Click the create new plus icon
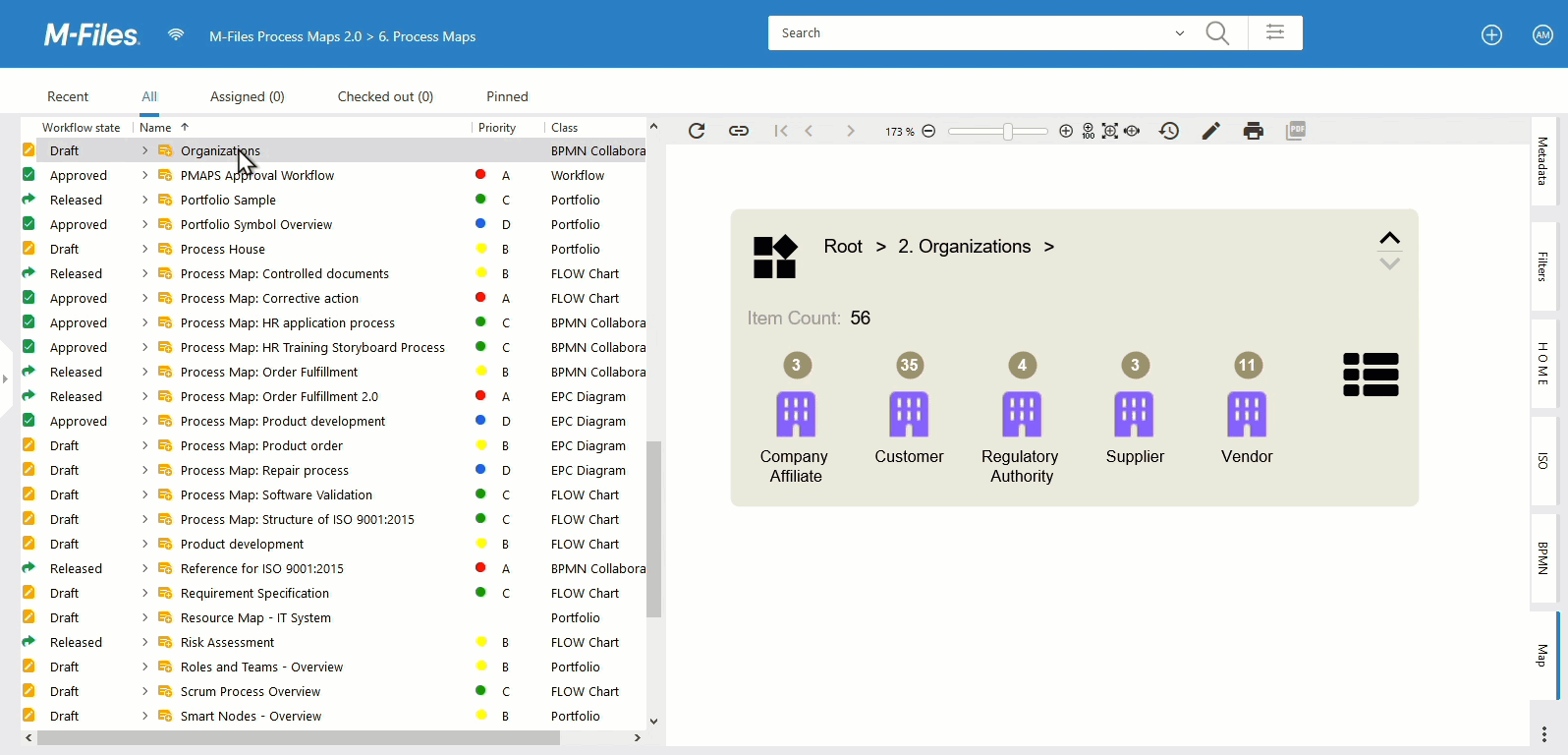Viewport: 1568px width, 755px height. [1491, 35]
